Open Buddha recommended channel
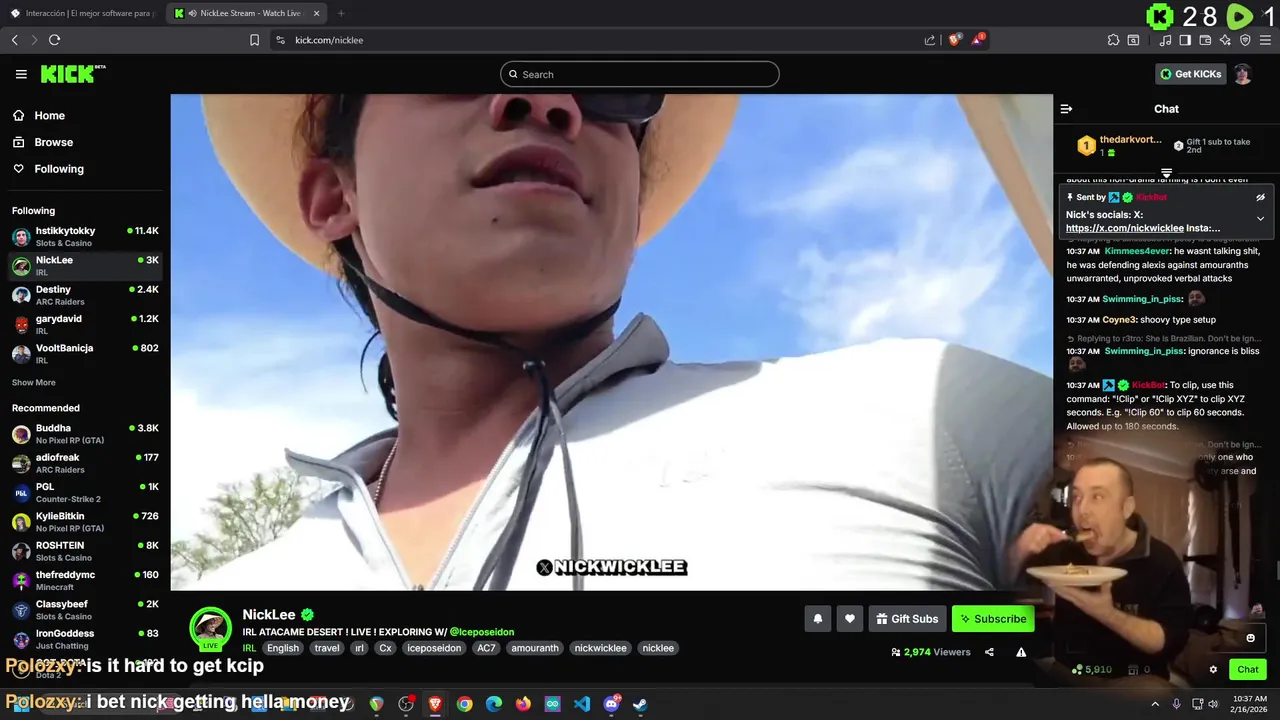1280x720 pixels. 85,433
